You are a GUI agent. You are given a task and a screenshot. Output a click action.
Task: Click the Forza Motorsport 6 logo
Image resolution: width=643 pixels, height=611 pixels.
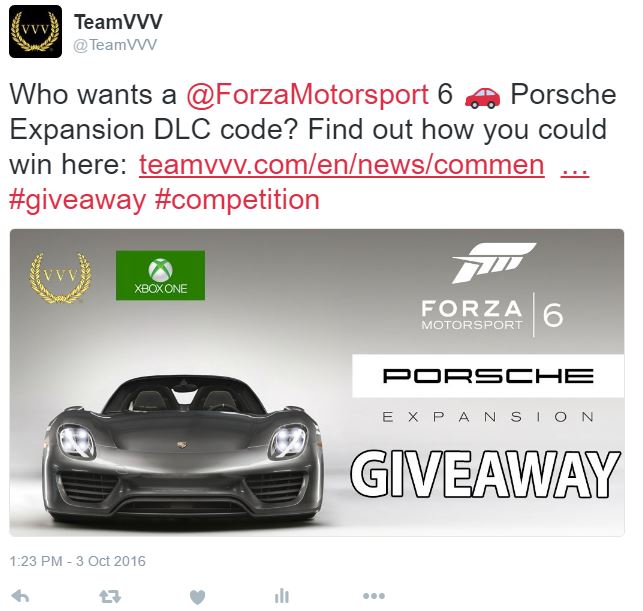[x=492, y=290]
